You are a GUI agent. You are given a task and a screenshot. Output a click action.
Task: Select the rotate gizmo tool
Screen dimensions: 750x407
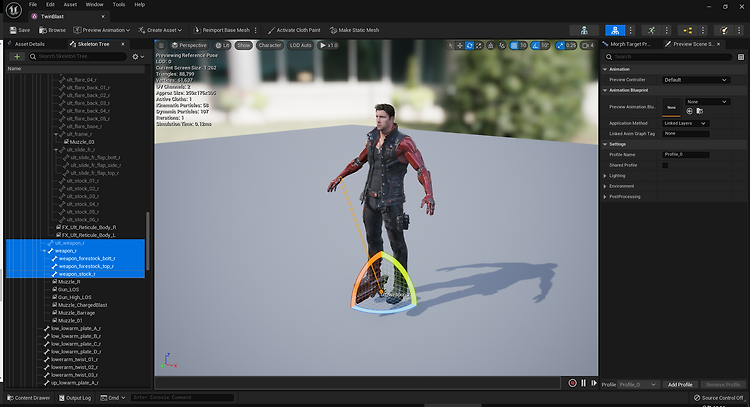[x=470, y=45]
